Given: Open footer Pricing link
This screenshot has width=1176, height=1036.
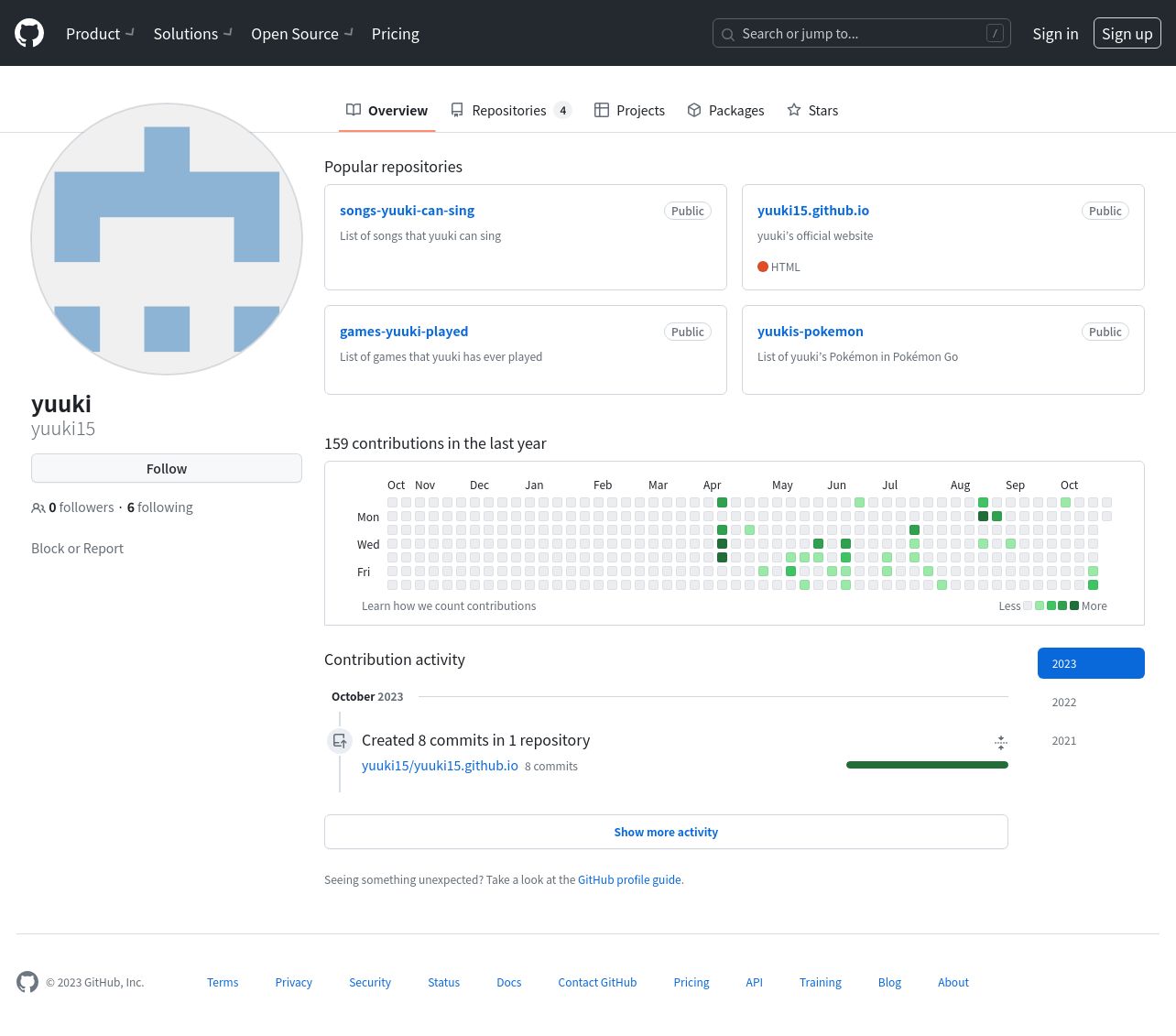Looking at the screenshot, I should (x=691, y=982).
